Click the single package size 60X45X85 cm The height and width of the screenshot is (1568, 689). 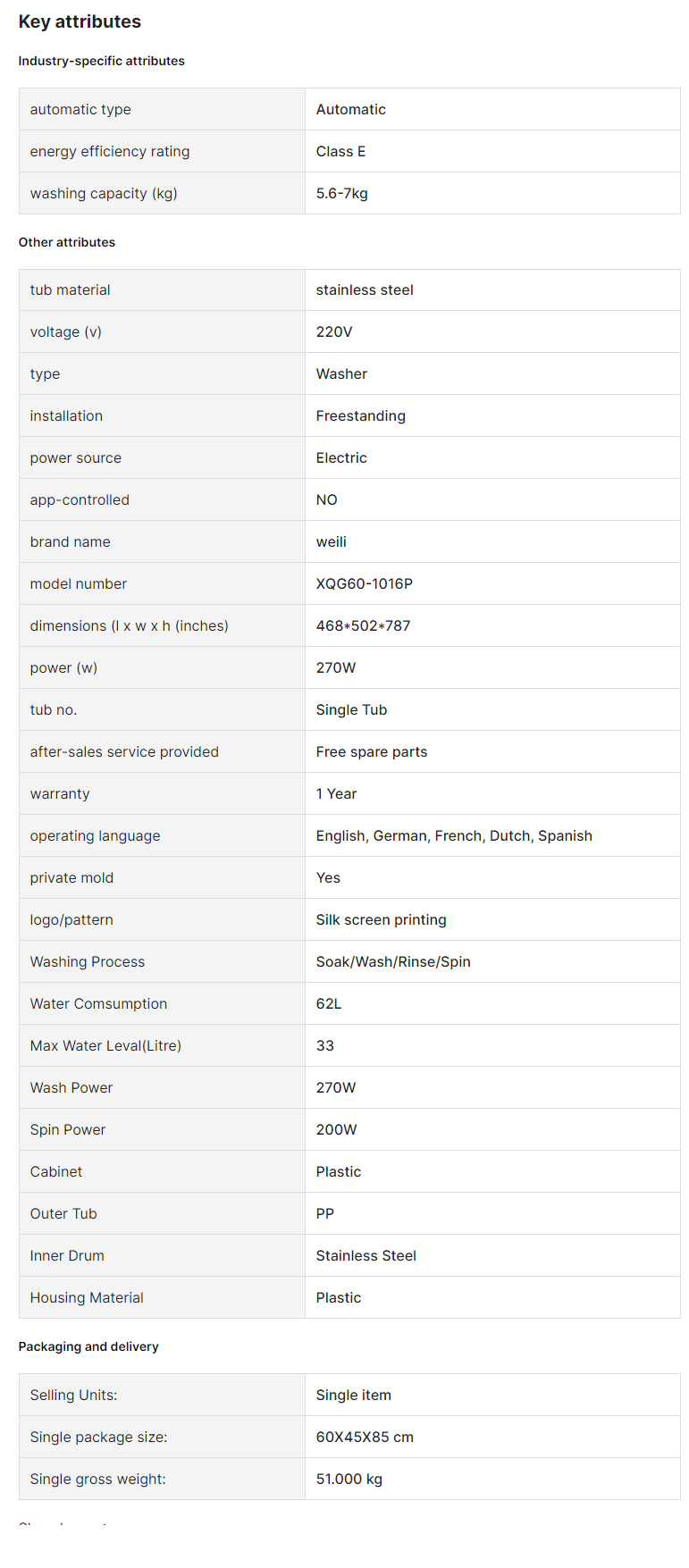point(365,1437)
